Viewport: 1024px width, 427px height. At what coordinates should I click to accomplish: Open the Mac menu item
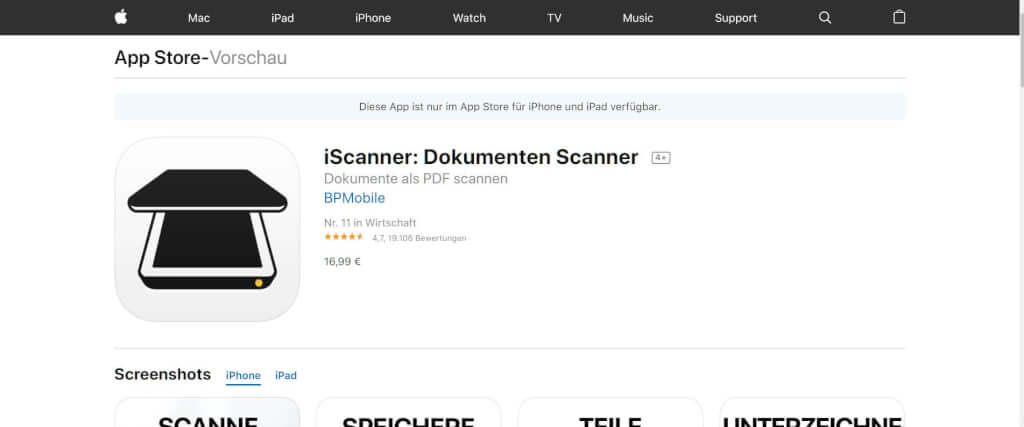coord(199,18)
